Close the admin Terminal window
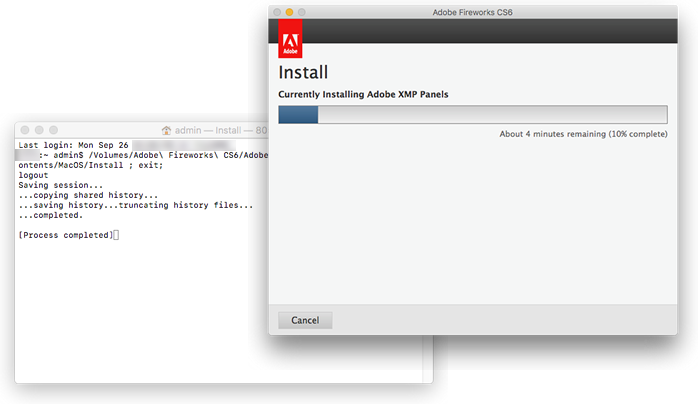698x404 pixels. pyautogui.click(x=25, y=130)
